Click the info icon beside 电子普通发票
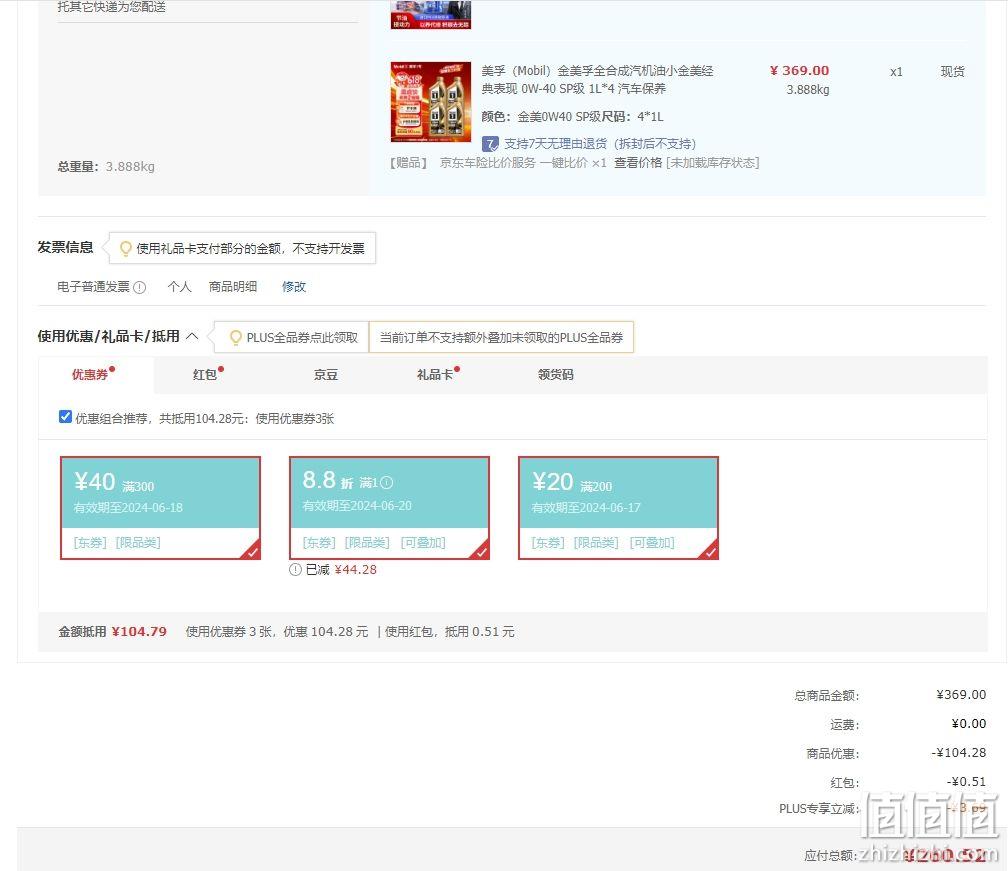Viewport: 1008px width, 871px height. [140, 287]
